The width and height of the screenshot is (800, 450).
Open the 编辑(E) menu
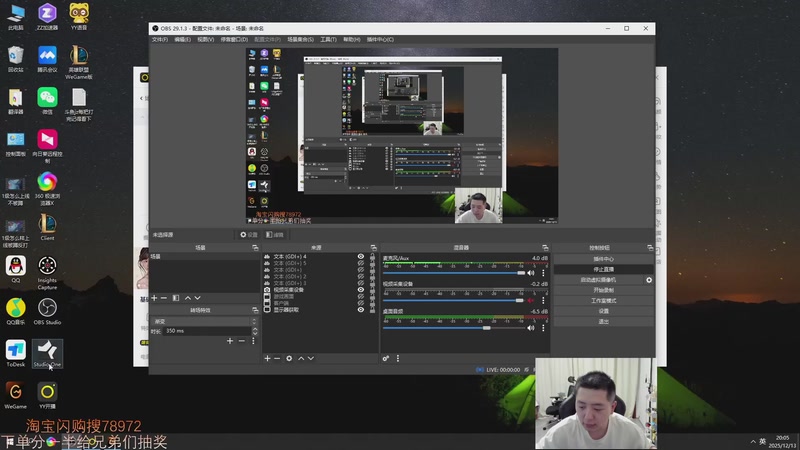[x=182, y=39]
